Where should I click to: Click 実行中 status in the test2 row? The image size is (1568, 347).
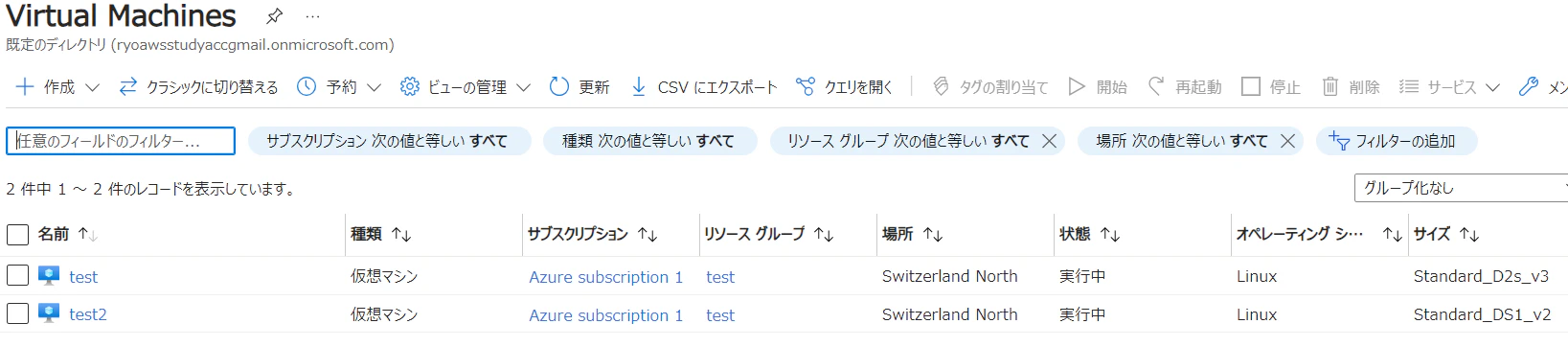pos(1082,314)
